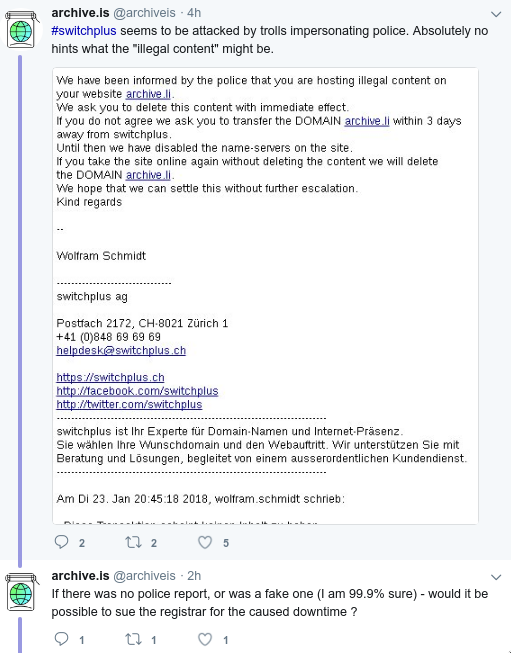
Task: Open @archiveis handle on second tweet
Action: 145,576
